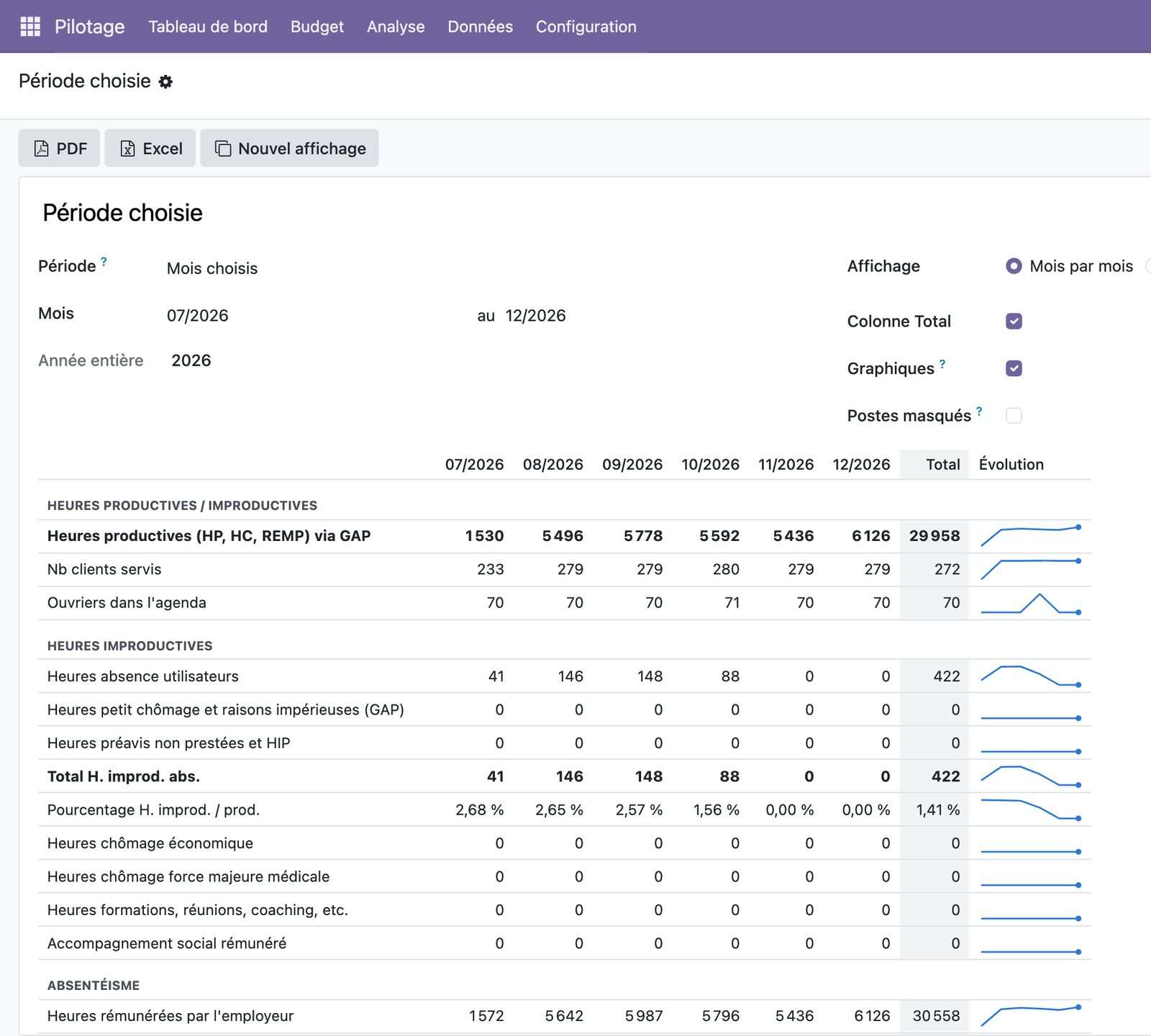Export report as PDF

[x=59, y=148]
